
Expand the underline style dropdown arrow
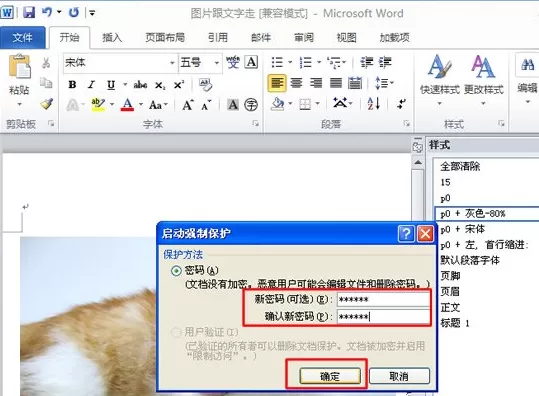click(125, 85)
